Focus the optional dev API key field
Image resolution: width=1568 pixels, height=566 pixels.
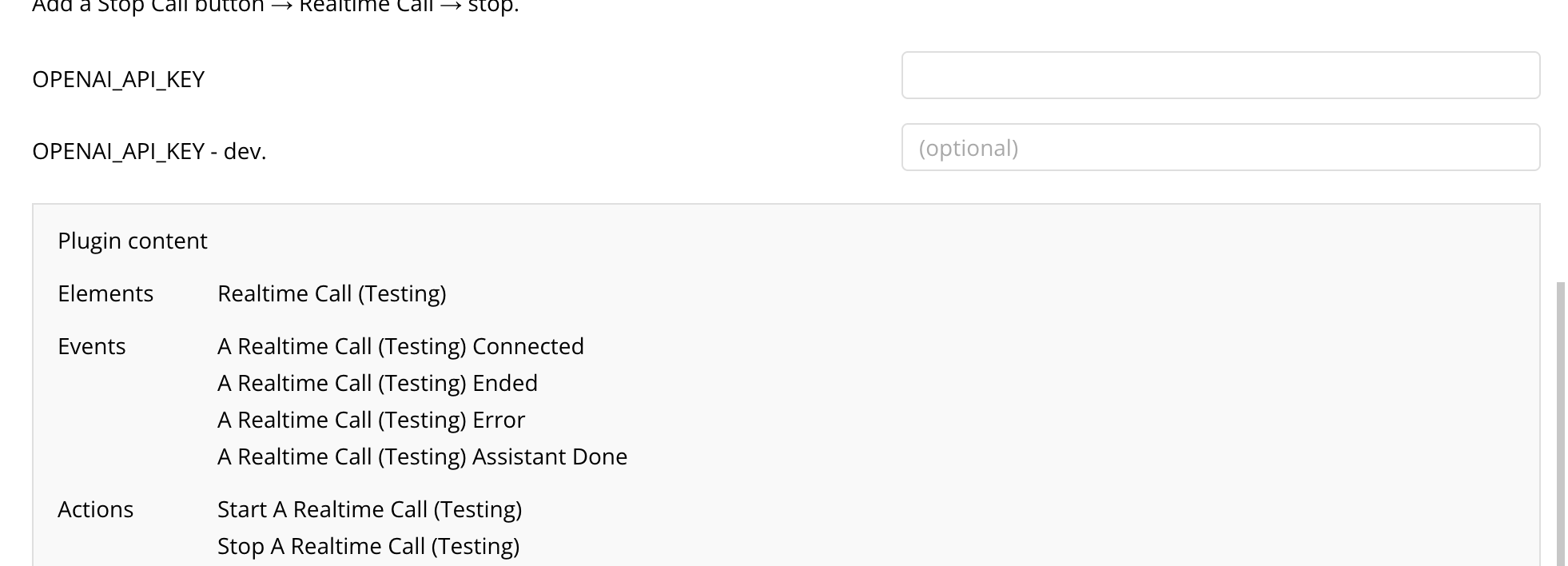pyautogui.click(x=1220, y=148)
